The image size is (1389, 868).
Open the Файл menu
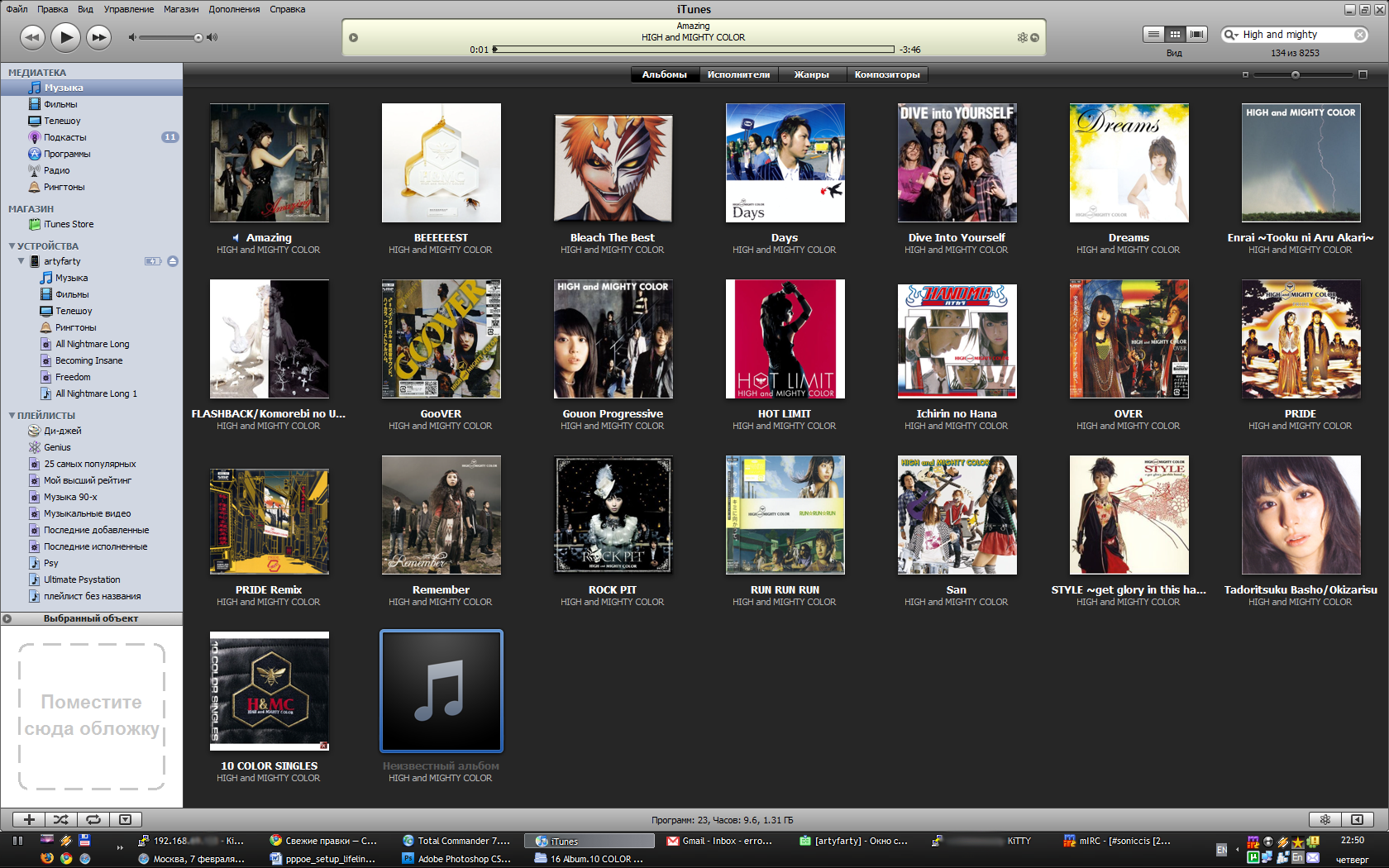pos(17,9)
